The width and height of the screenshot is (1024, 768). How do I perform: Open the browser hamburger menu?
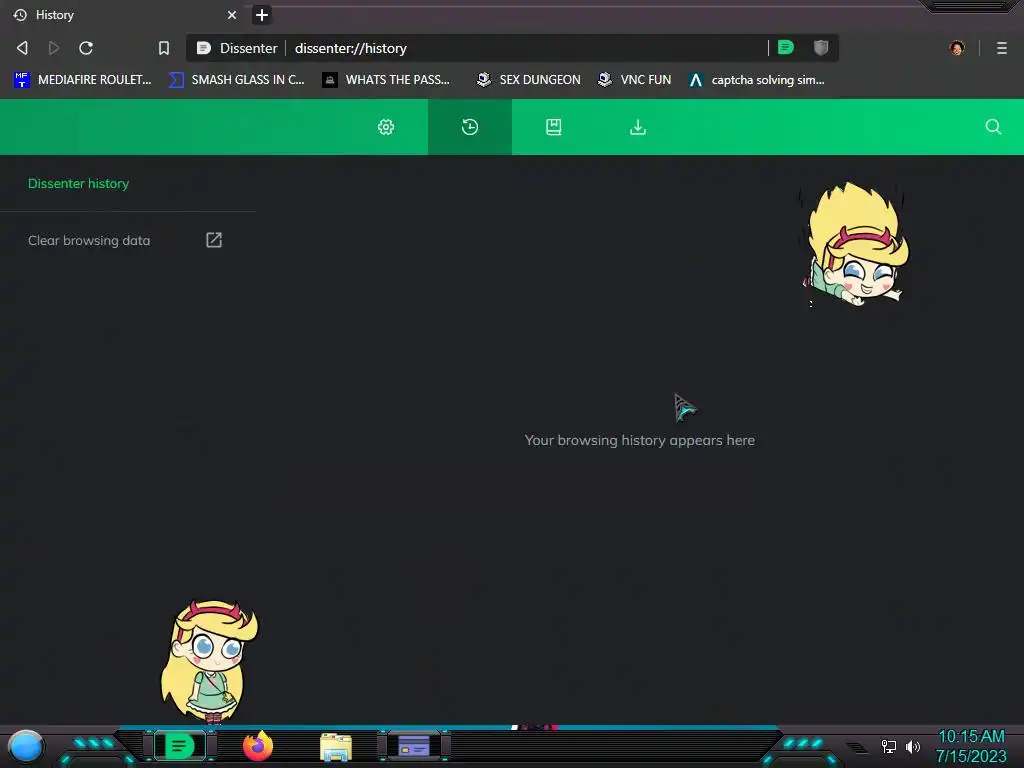1002,48
